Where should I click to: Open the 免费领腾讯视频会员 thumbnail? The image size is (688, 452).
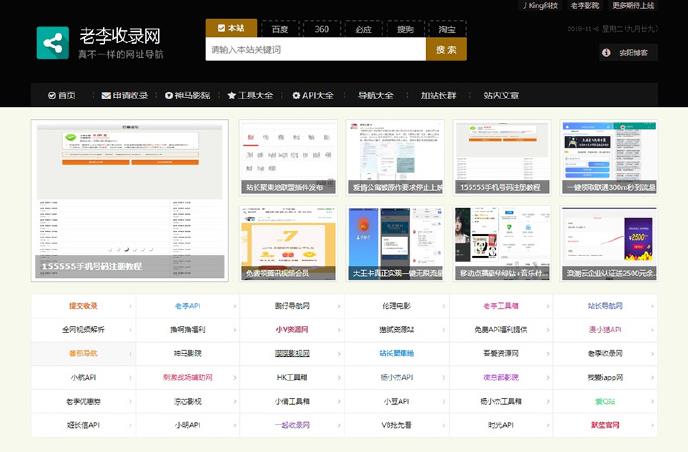pos(288,244)
